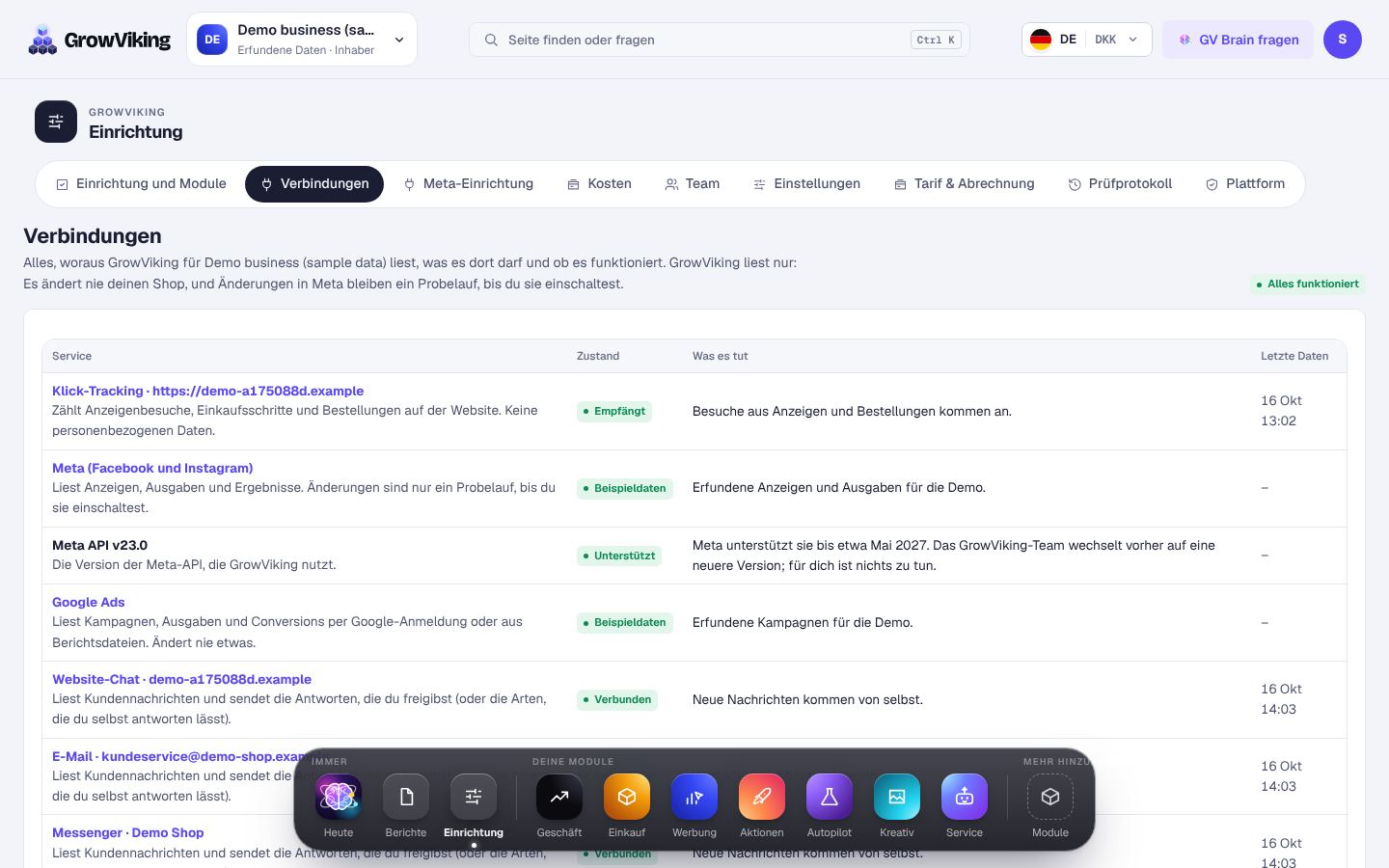Click the Einrichtung page header icon

pyautogui.click(x=56, y=122)
